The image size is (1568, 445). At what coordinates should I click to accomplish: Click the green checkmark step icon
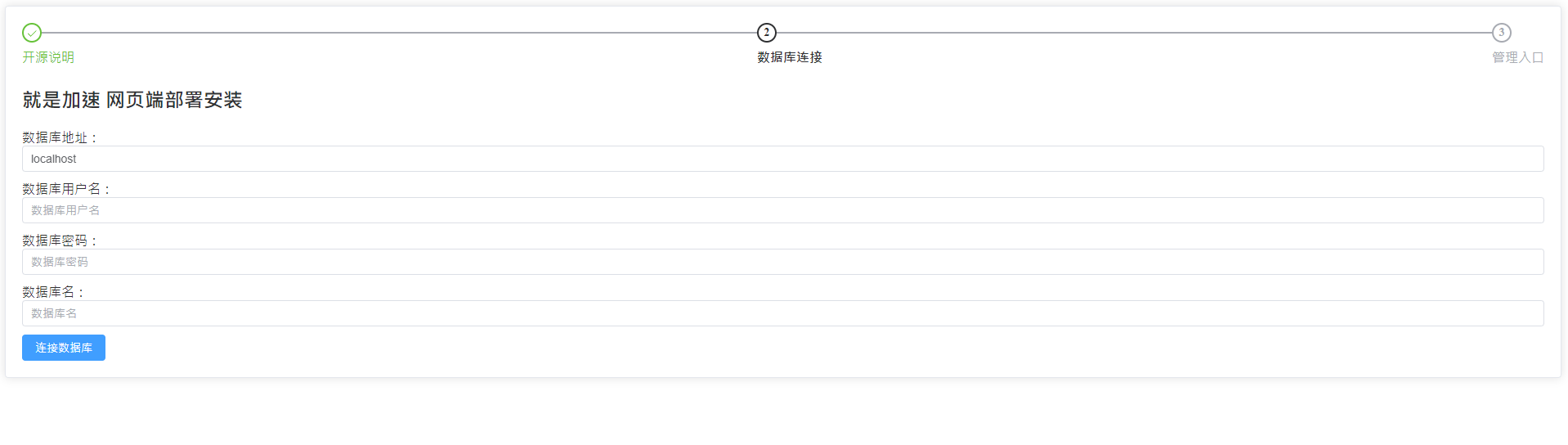tap(32, 33)
